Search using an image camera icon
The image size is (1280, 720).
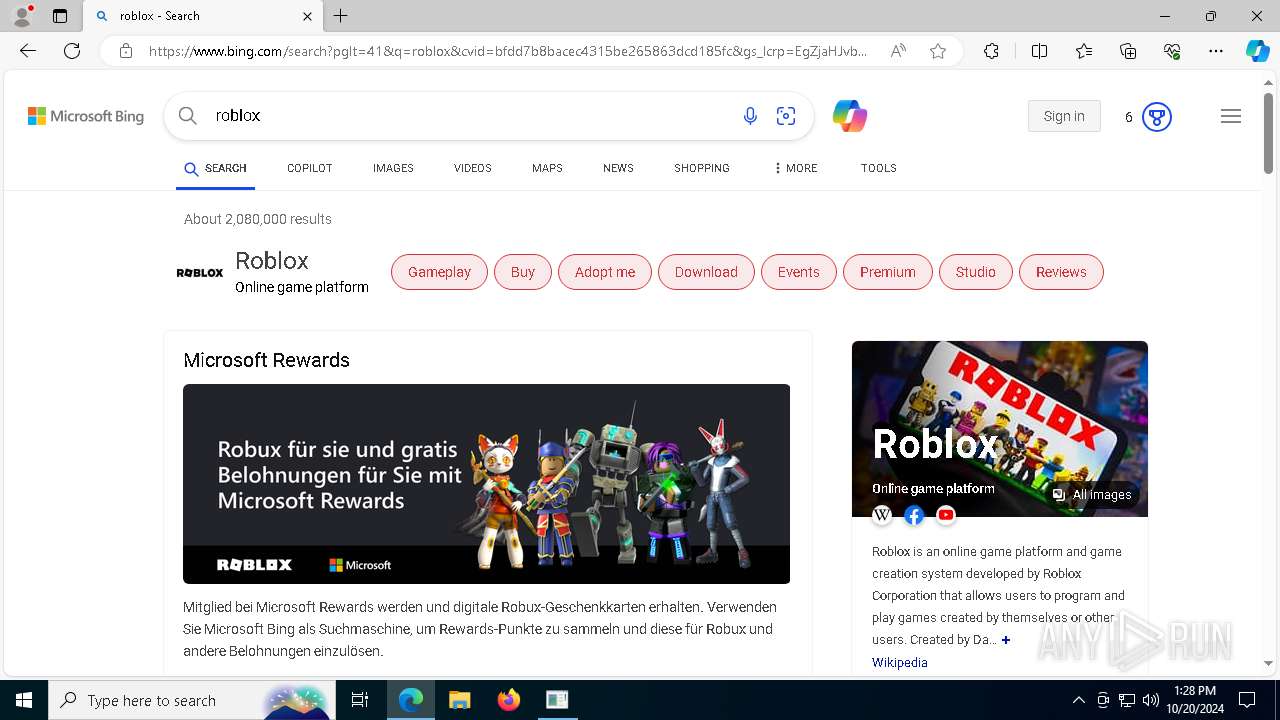tap(786, 117)
